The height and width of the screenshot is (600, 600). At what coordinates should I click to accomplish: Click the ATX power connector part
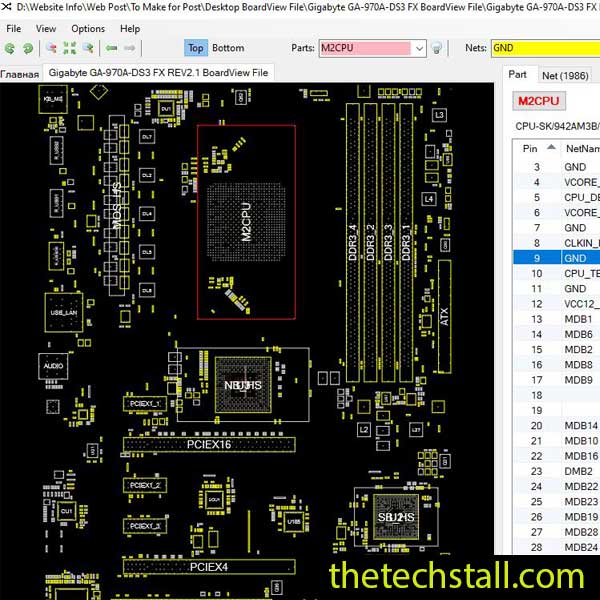point(445,316)
